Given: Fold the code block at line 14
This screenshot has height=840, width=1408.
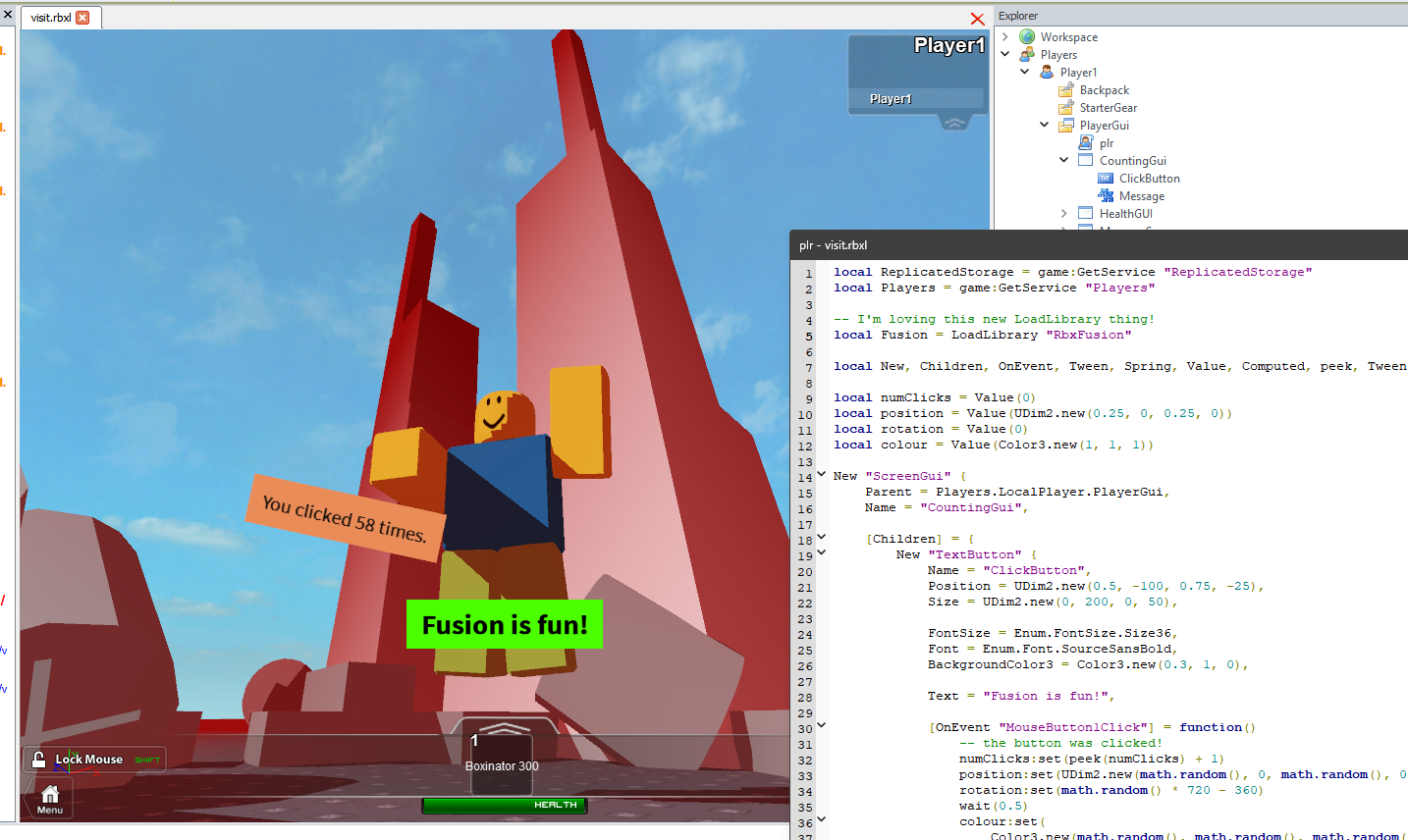Looking at the screenshot, I should pos(822,475).
